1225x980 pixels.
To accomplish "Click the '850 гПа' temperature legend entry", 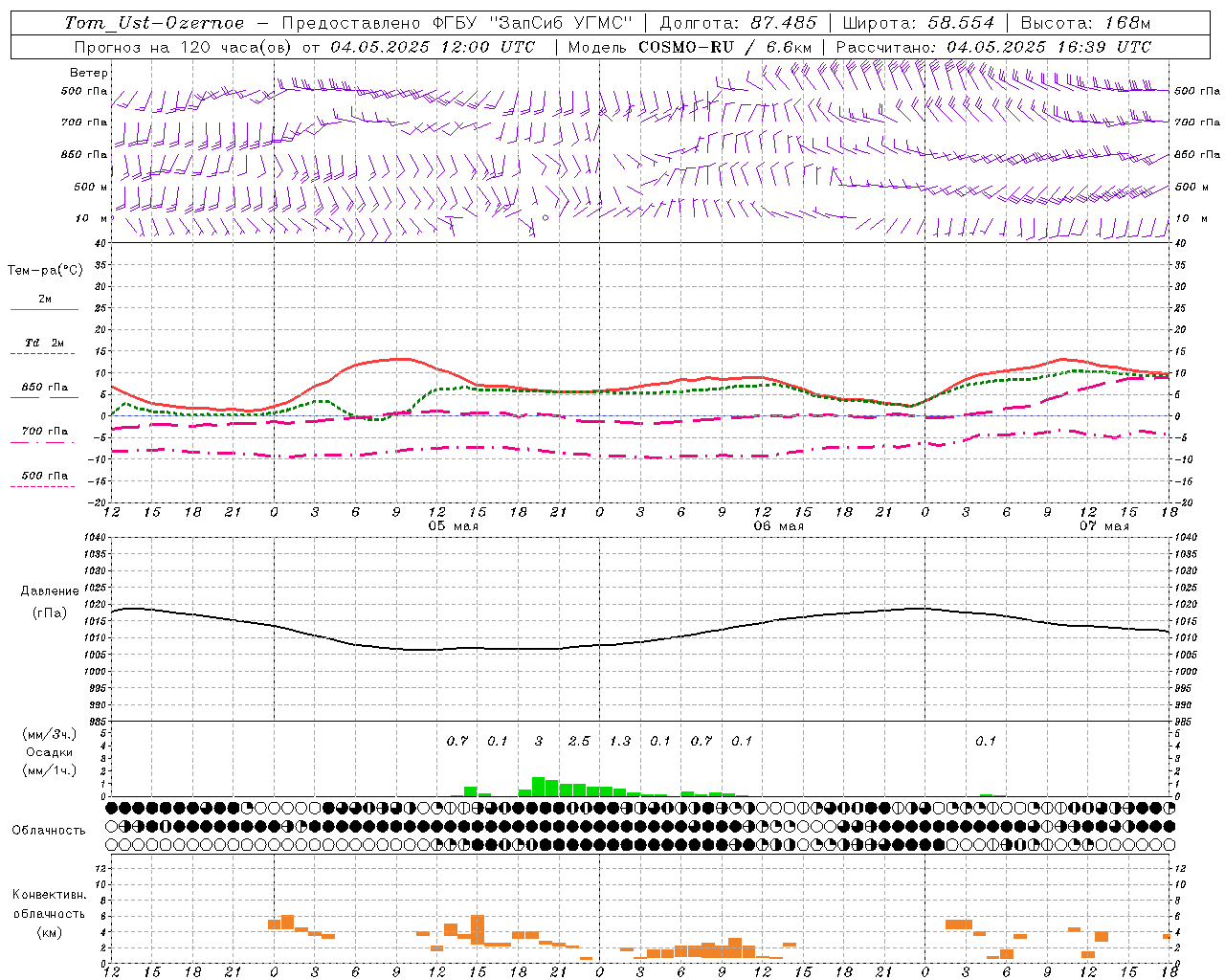I will point(45,388).
